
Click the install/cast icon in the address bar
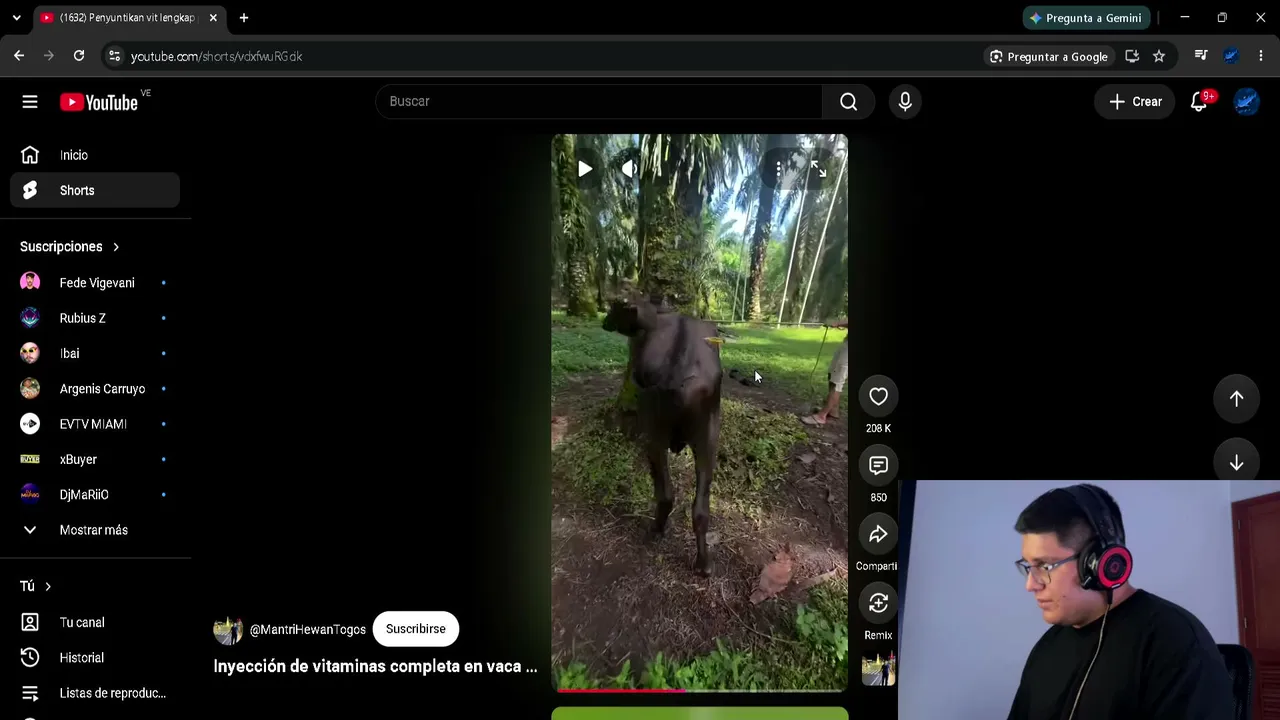tap(1132, 56)
